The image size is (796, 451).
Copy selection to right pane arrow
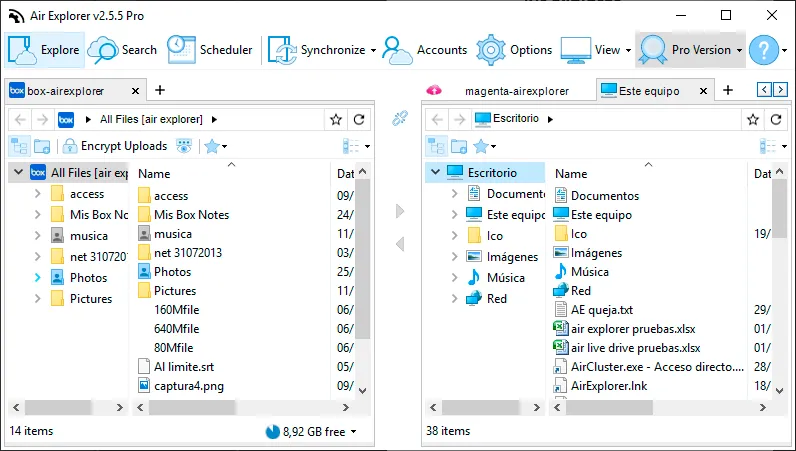[x=400, y=211]
